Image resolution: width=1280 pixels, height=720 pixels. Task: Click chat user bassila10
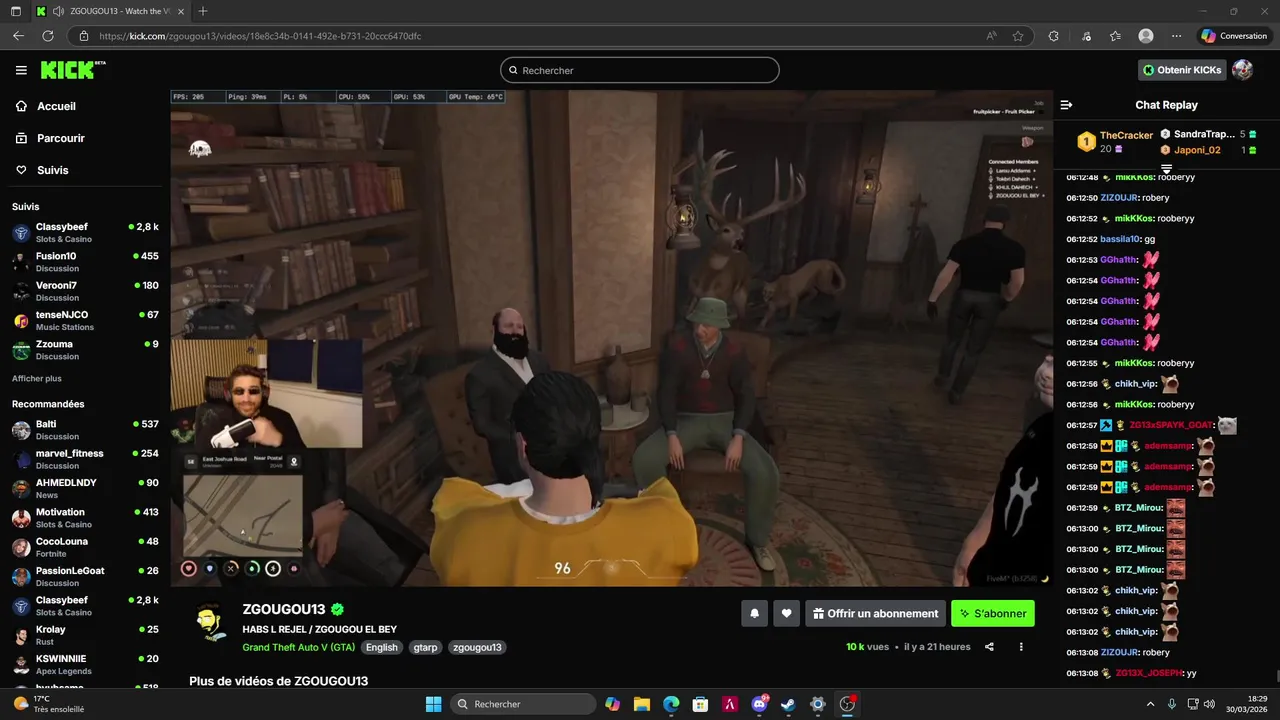1120,239
